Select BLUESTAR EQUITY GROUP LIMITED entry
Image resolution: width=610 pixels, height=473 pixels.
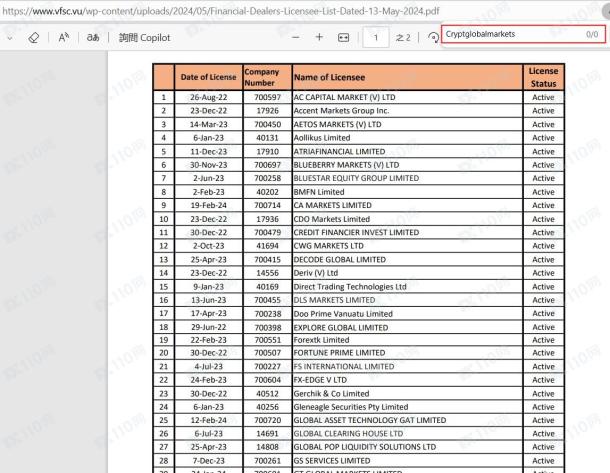pyautogui.click(x=356, y=178)
